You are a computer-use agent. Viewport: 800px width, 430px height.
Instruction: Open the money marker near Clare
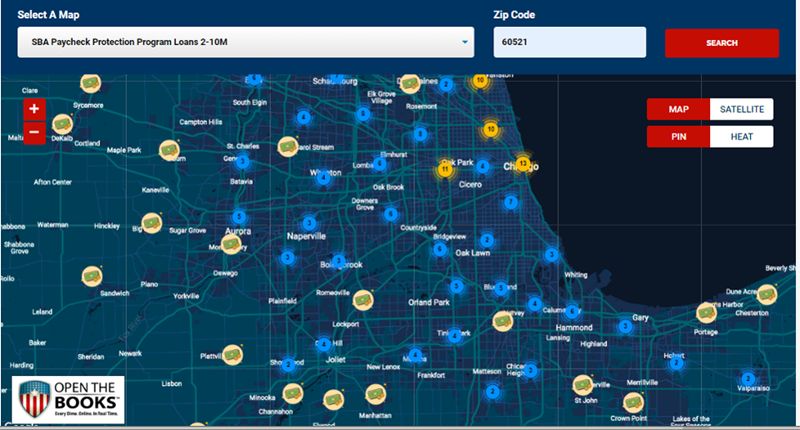[x=90, y=83]
